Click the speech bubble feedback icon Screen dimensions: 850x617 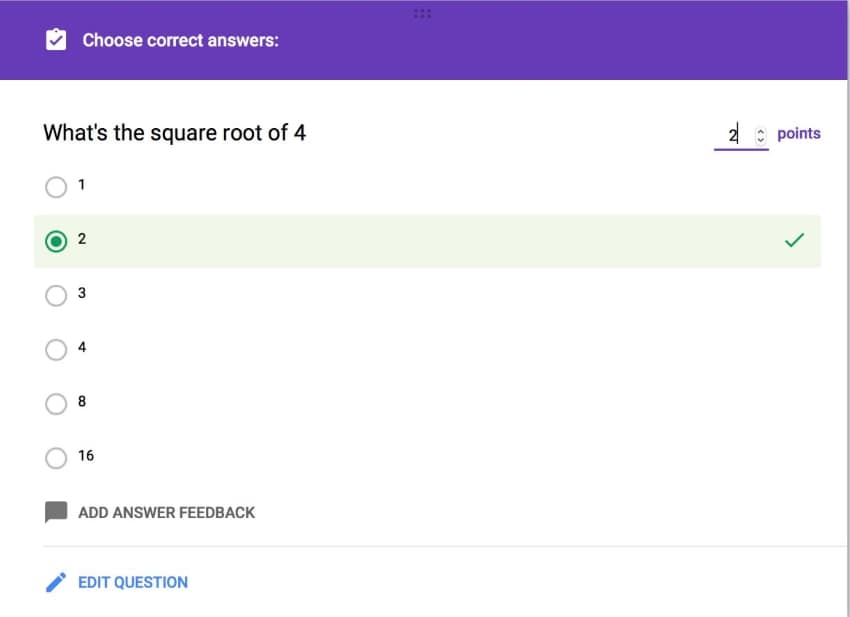[x=56, y=512]
